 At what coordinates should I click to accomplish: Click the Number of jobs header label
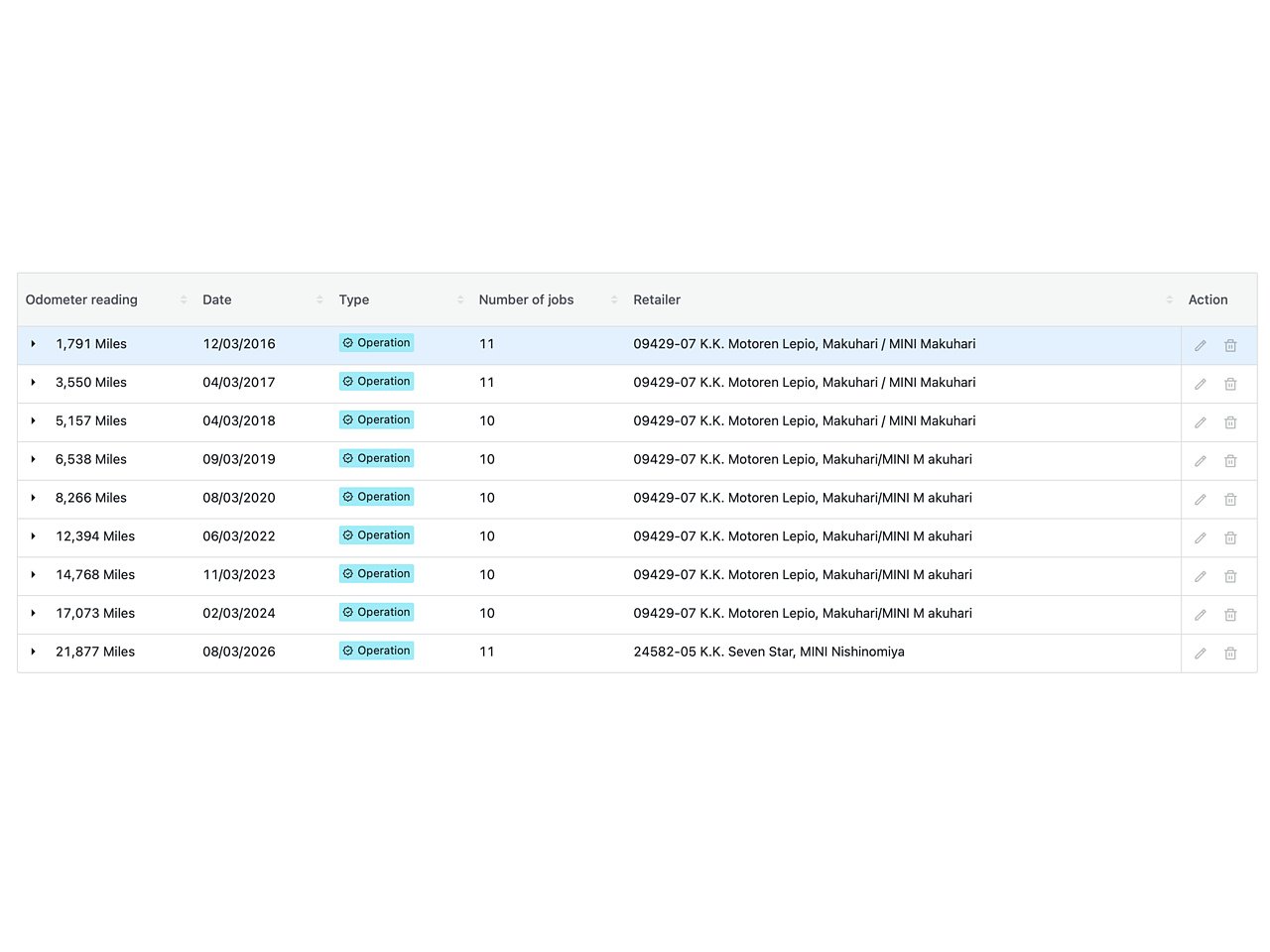click(526, 299)
